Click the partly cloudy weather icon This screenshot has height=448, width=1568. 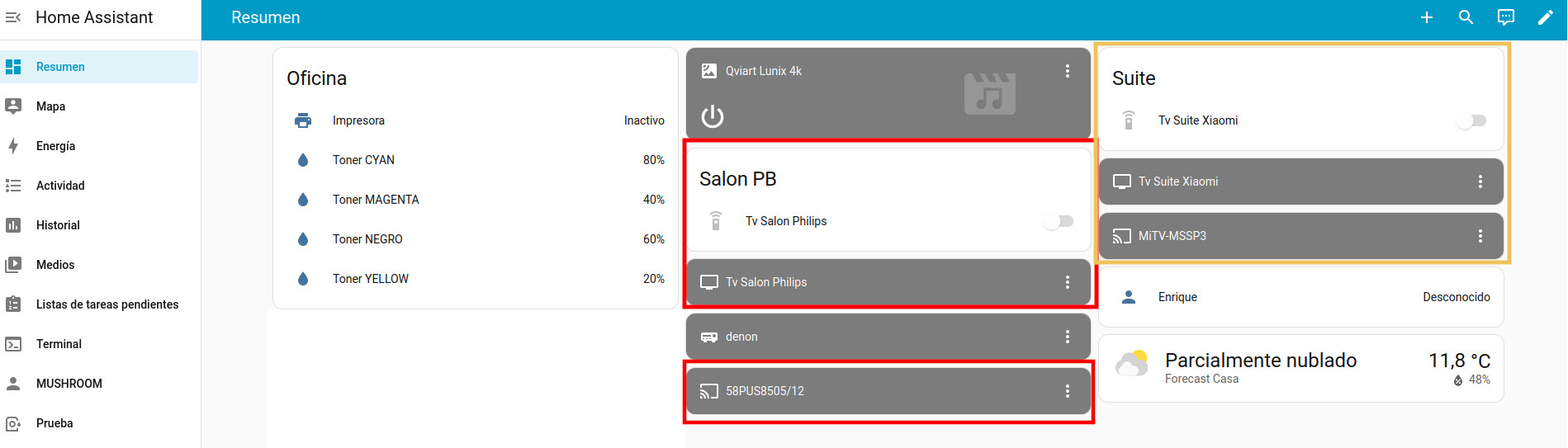coord(1132,364)
